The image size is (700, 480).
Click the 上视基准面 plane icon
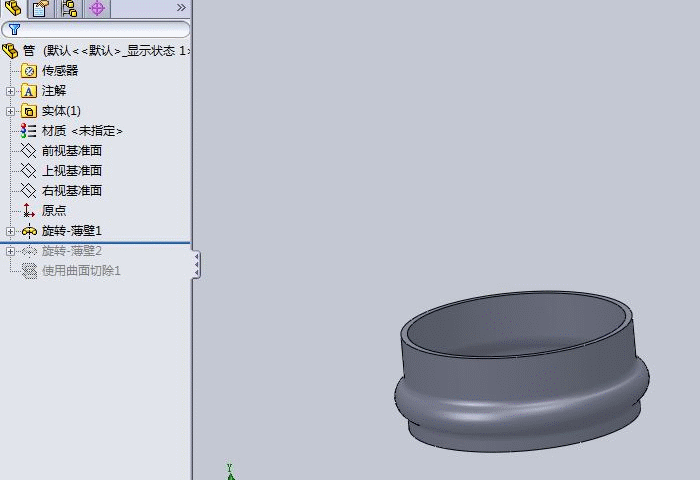[x=29, y=171]
